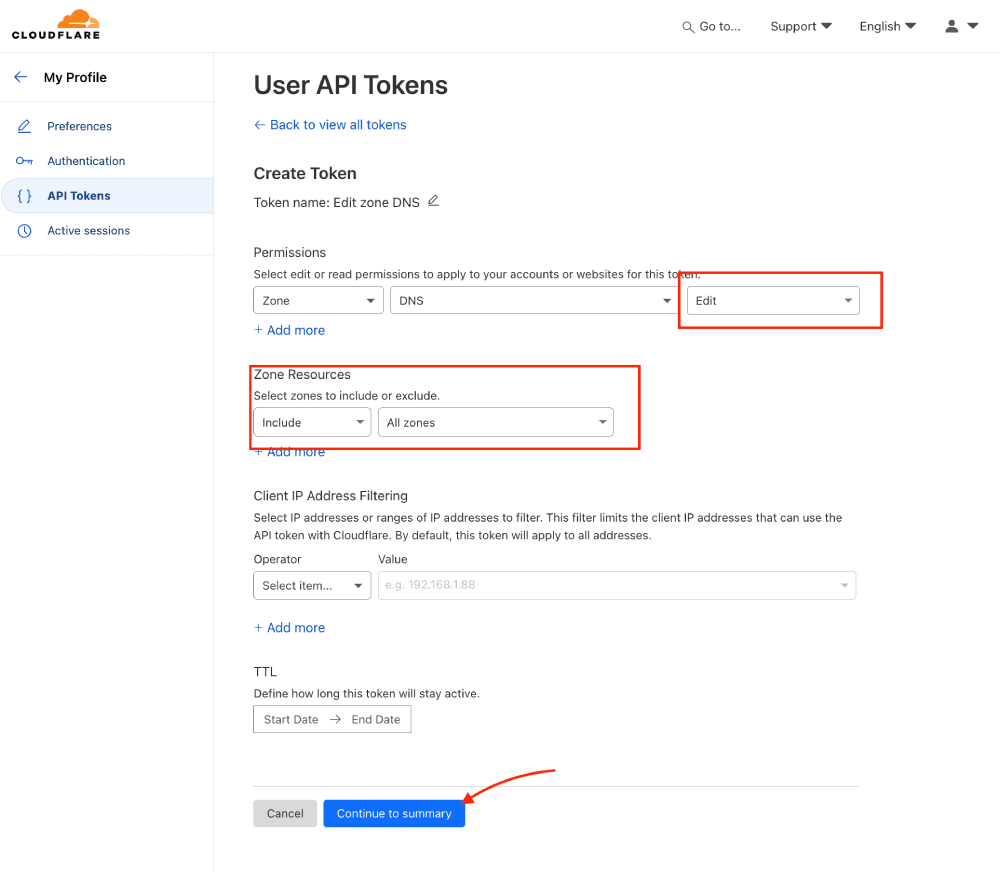
Task: Click the Go to... search box
Action: (x=711, y=27)
